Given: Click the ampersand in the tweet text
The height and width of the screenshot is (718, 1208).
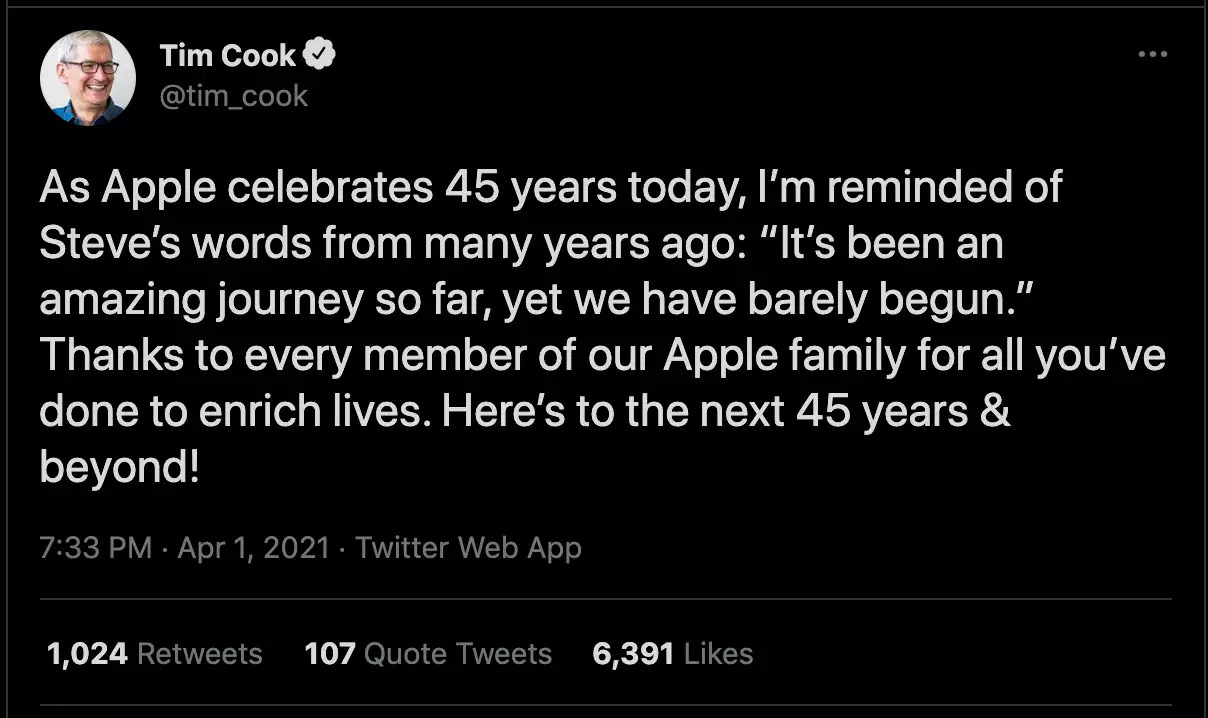Looking at the screenshot, I should point(994,412).
